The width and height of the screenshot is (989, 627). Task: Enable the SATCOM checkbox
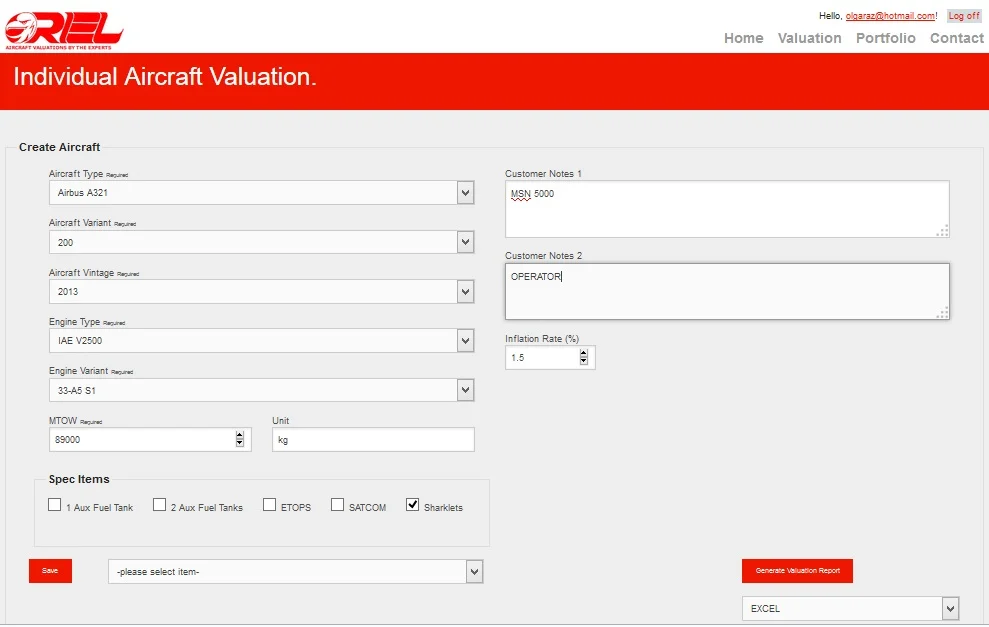[337, 505]
